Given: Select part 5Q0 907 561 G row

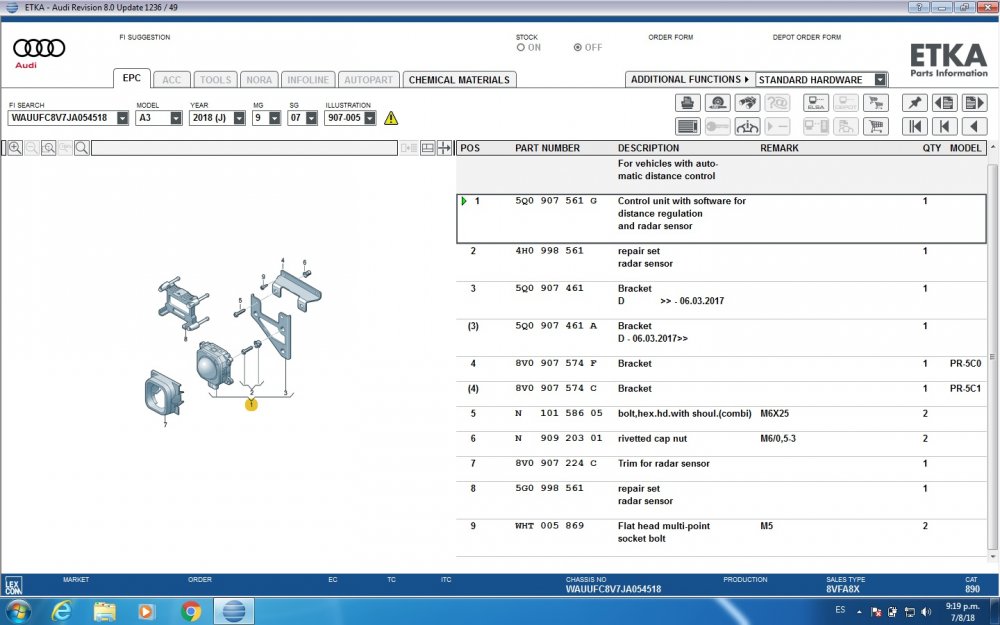Looking at the screenshot, I should (x=721, y=219).
